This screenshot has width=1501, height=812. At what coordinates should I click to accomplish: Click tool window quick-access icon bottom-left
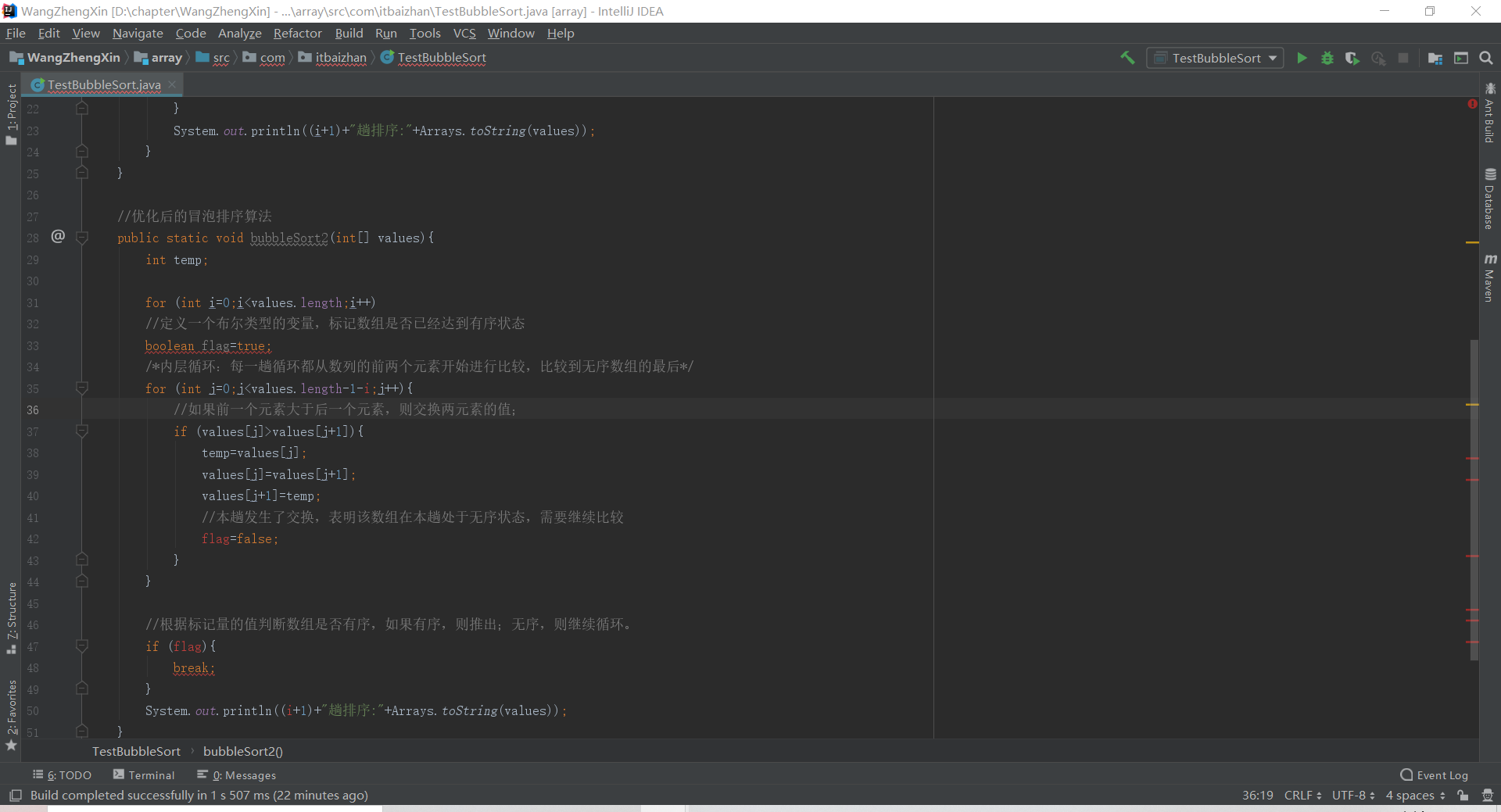tap(15, 795)
